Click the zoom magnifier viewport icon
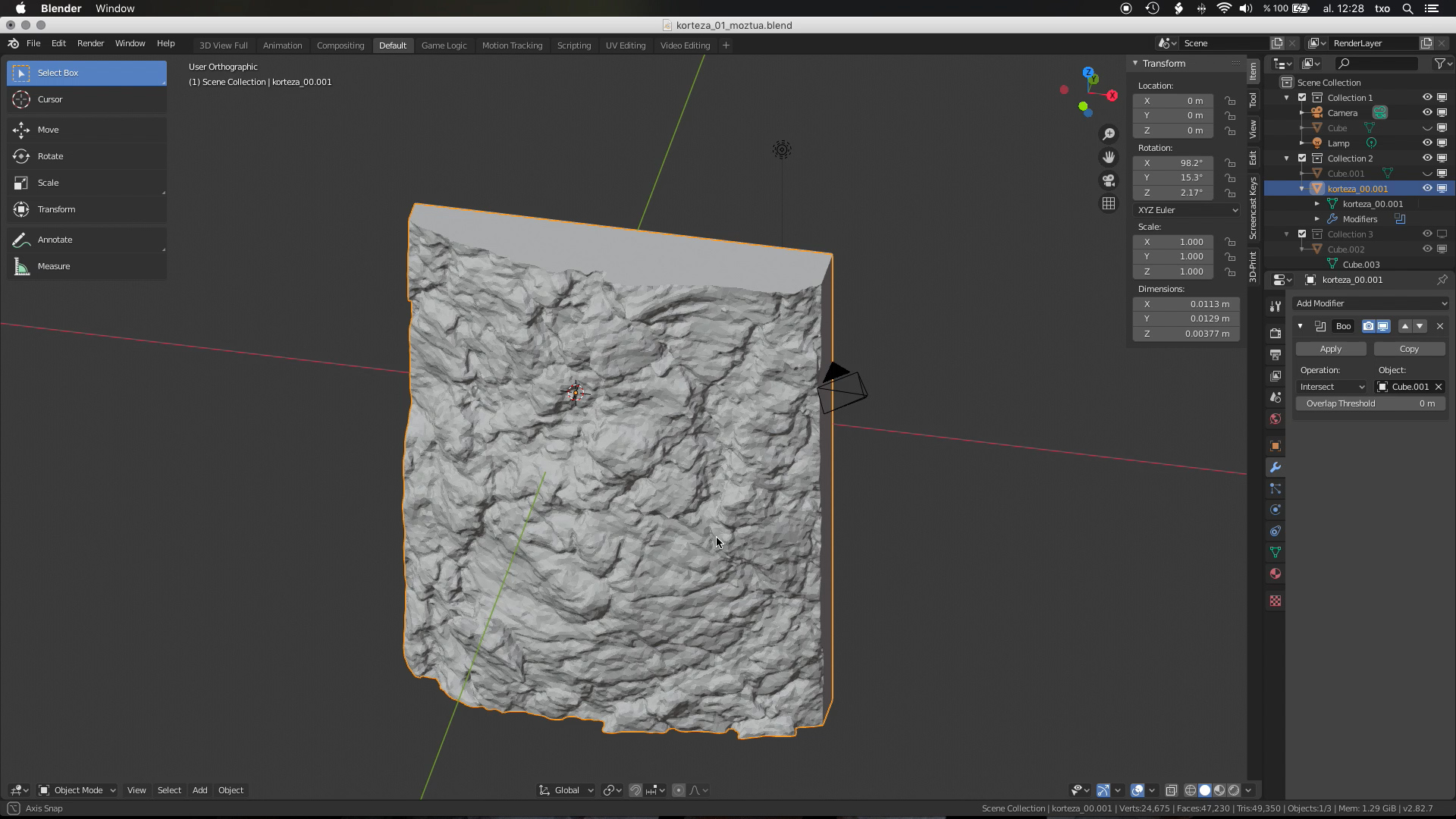The height and width of the screenshot is (819, 1456). [x=1109, y=134]
